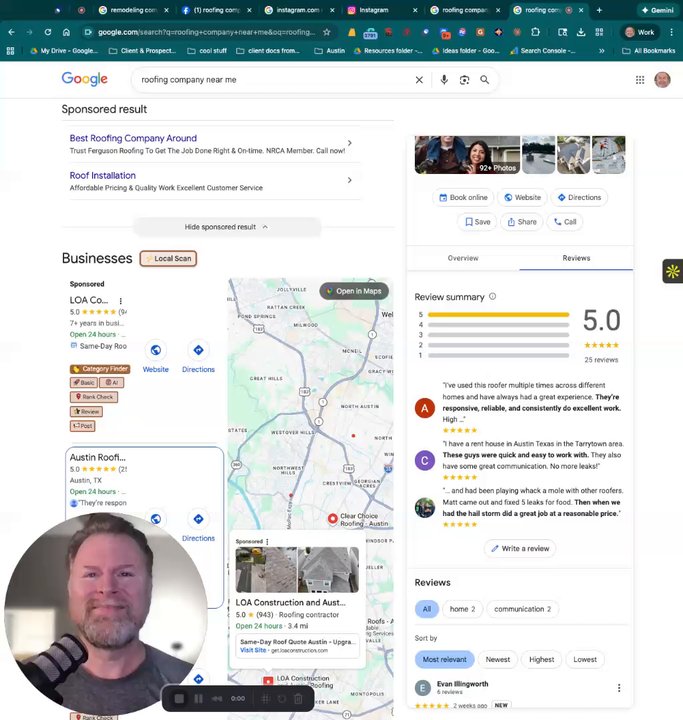683x720 pixels.
Task: Click Visit Site link on map card
Action: tap(253, 650)
